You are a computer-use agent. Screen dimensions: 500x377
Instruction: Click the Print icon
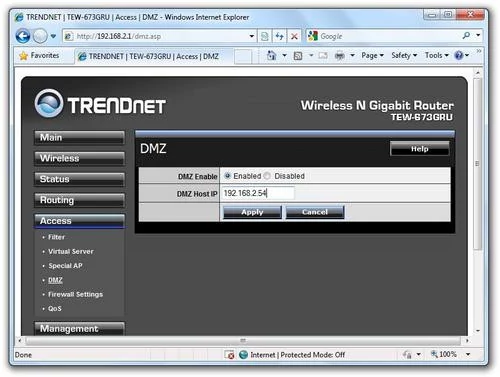[339, 56]
